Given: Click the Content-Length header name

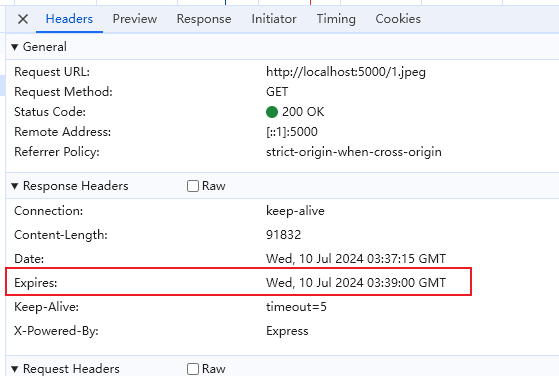Looking at the screenshot, I should [x=61, y=235].
